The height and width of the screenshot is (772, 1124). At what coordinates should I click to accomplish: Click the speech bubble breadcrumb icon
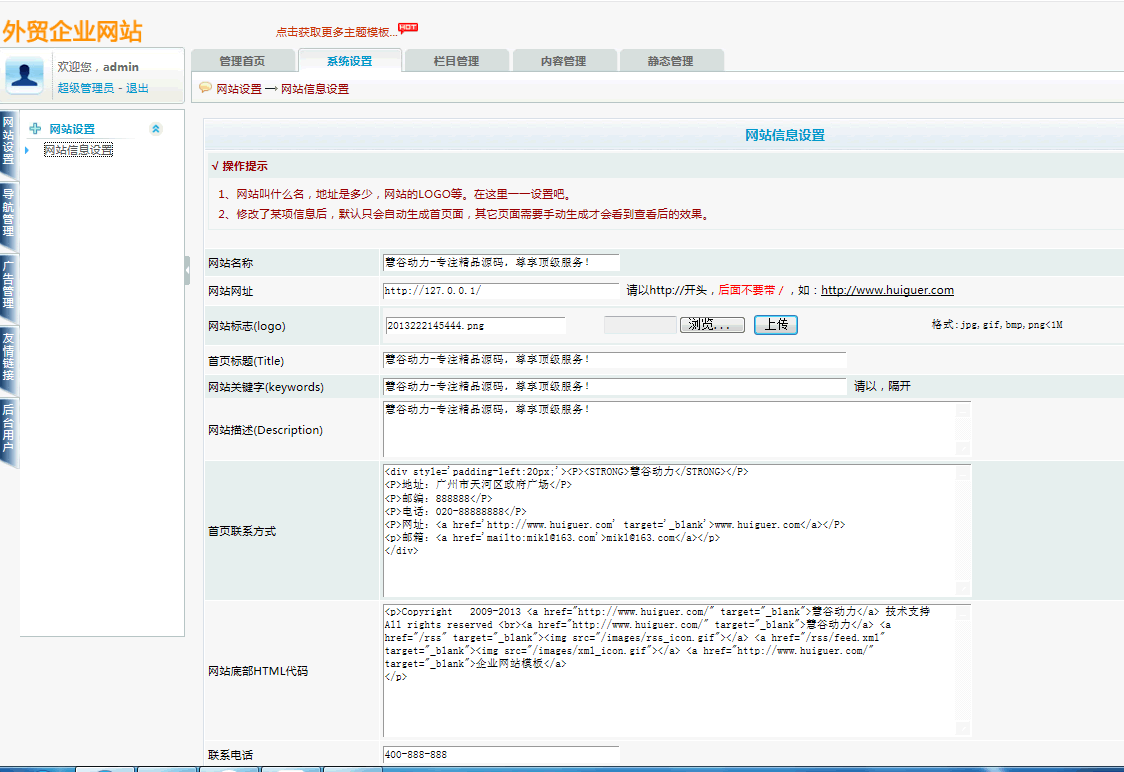(205, 88)
